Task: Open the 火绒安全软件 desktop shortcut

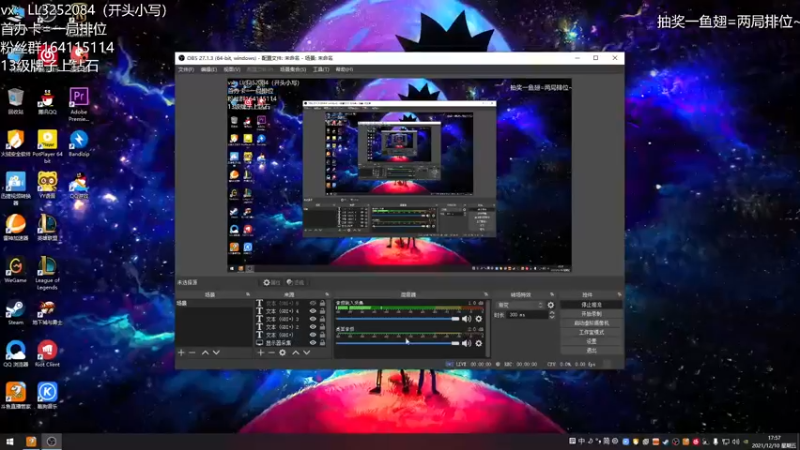Action: point(16,143)
